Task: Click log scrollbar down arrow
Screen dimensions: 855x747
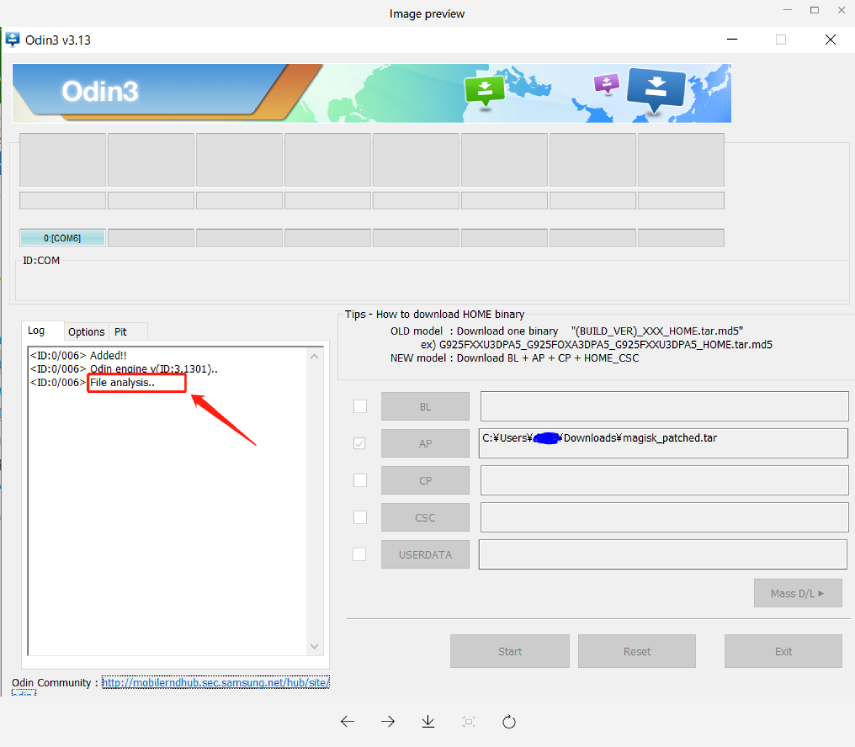Action: 315,646
